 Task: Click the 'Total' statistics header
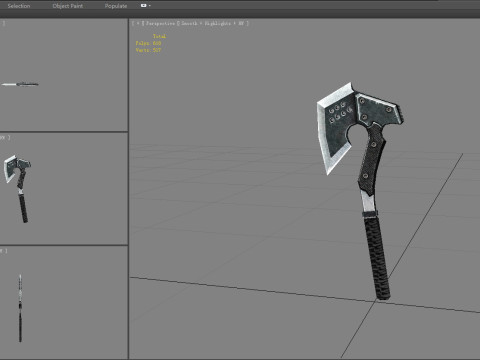(159, 36)
